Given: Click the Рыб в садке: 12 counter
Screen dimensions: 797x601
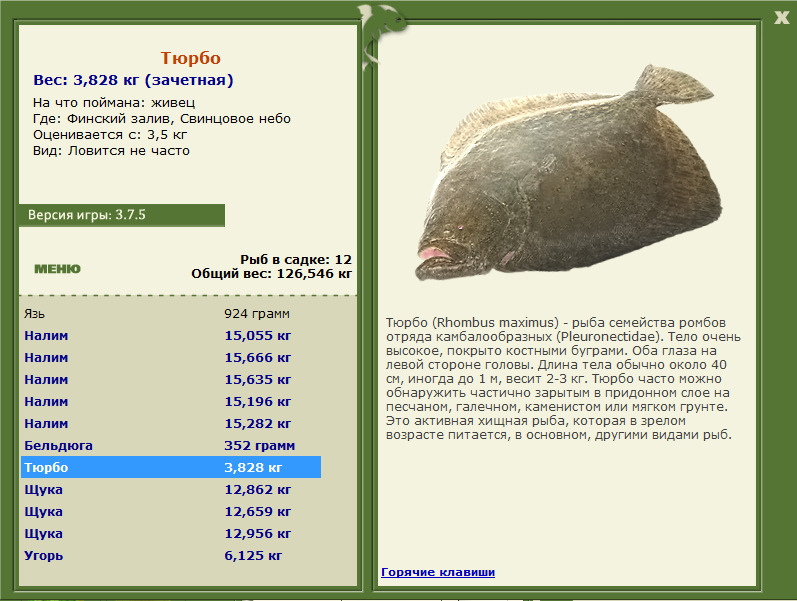Looking at the screenshot, I should coord(296,259).
